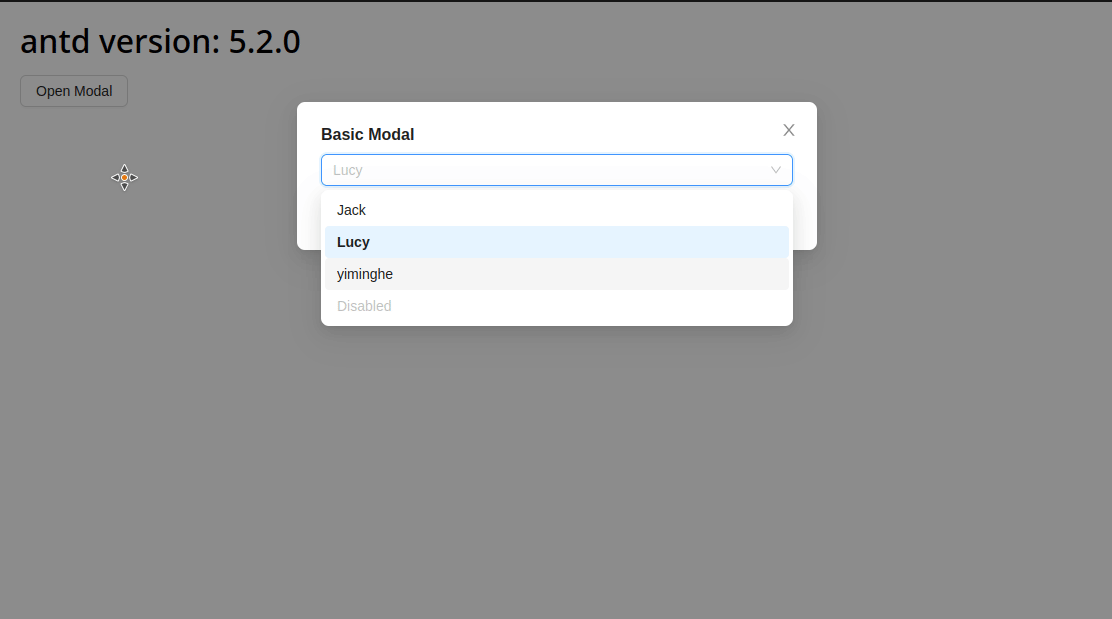Viewport: 1112px width, 619px height.
Task: Click the dropdown chevron arrow icon
Action: [x=776, y=170]
